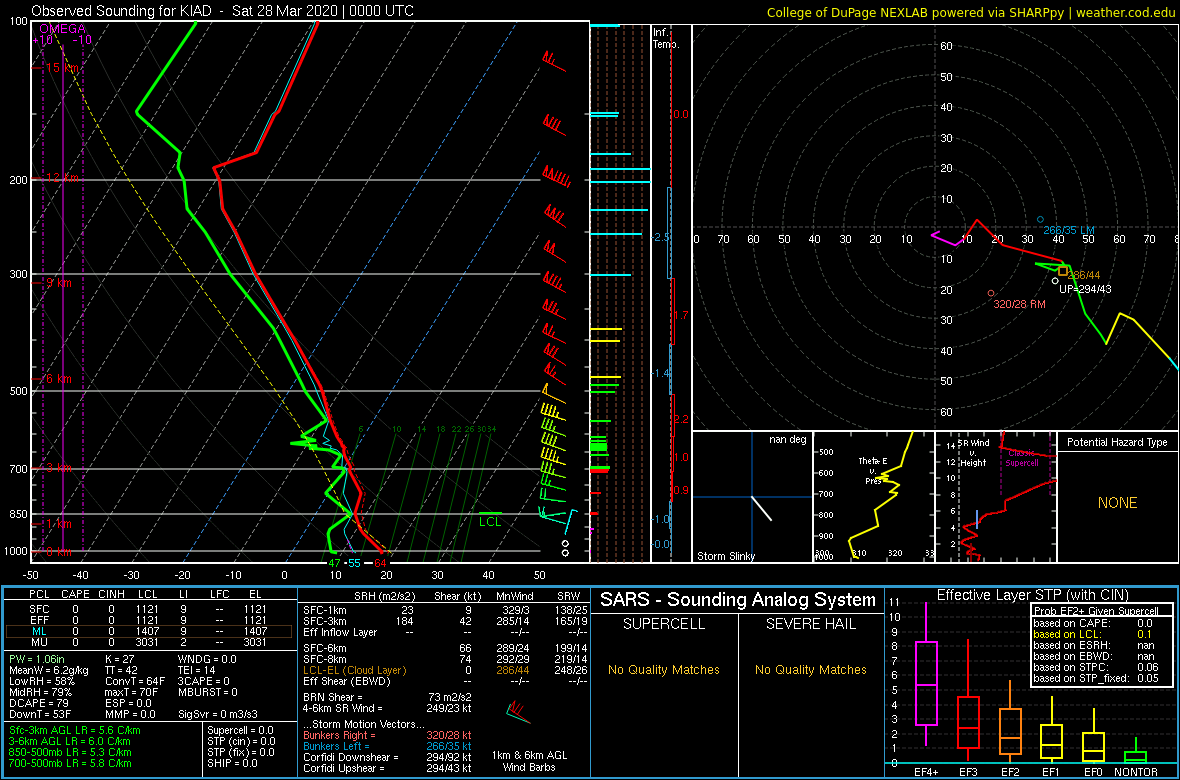Select the magenta OMEGA label
Image resolution: width=1180 pixels, height=780 pixels.
coord(62,29)
